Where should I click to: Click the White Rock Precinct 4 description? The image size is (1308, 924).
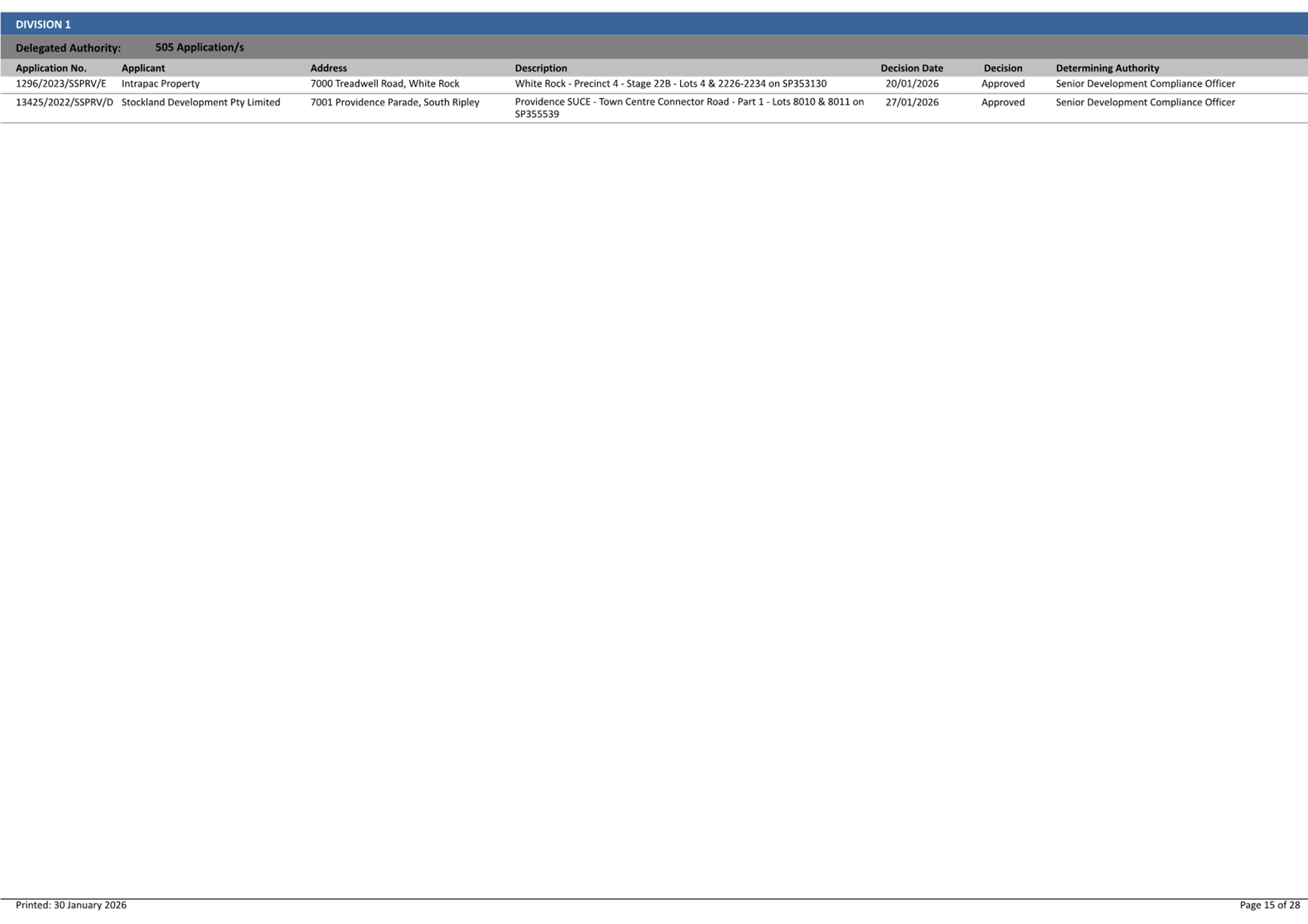click(670, 84)
